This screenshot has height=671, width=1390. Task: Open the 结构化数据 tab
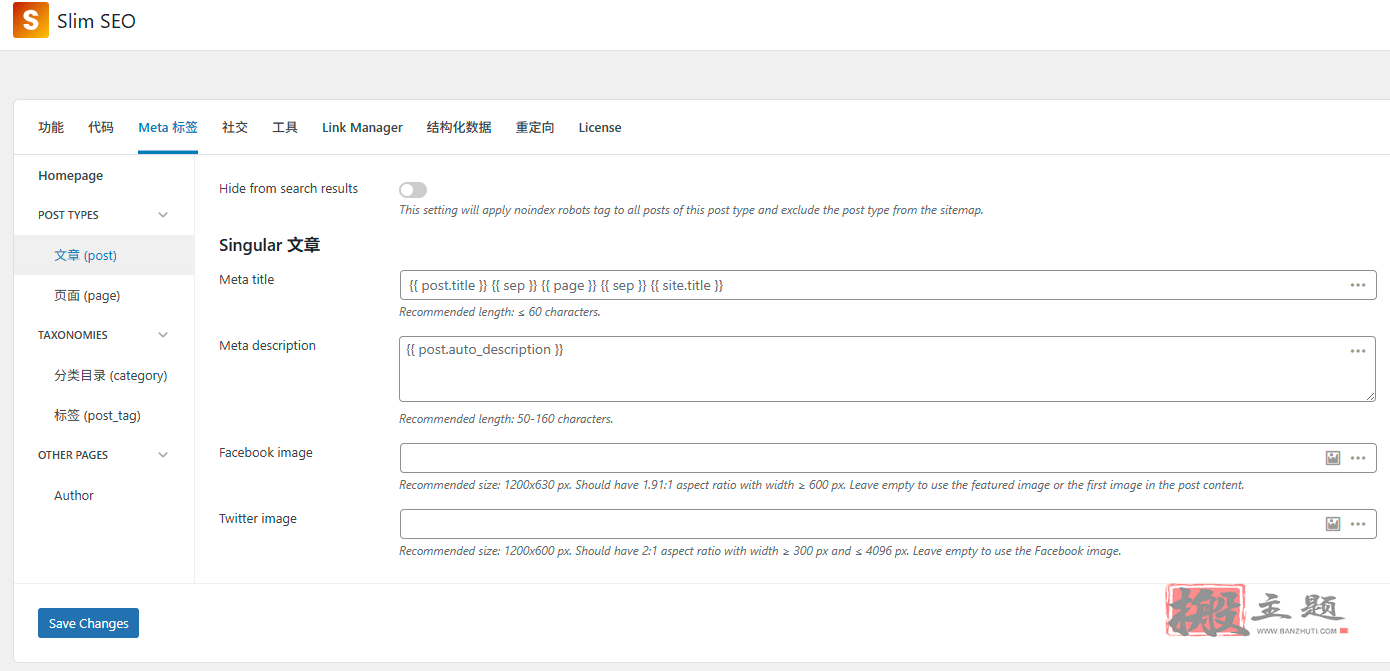459,127
